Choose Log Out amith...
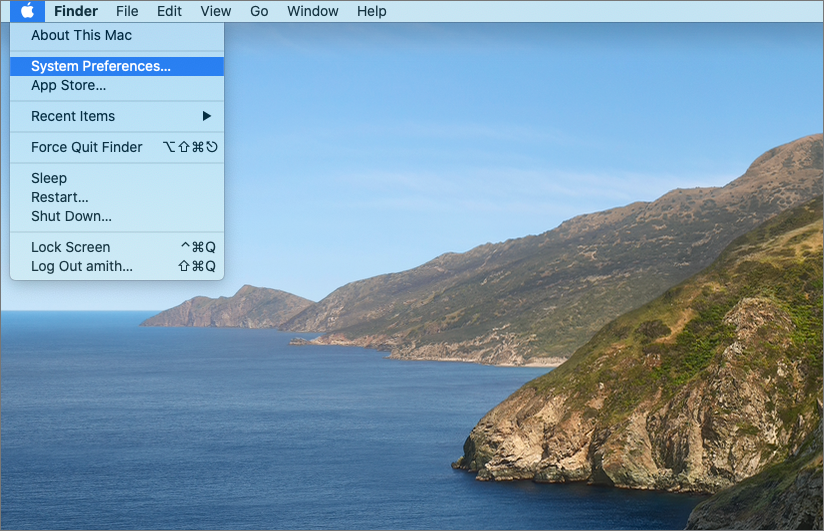 pos(81,266)
